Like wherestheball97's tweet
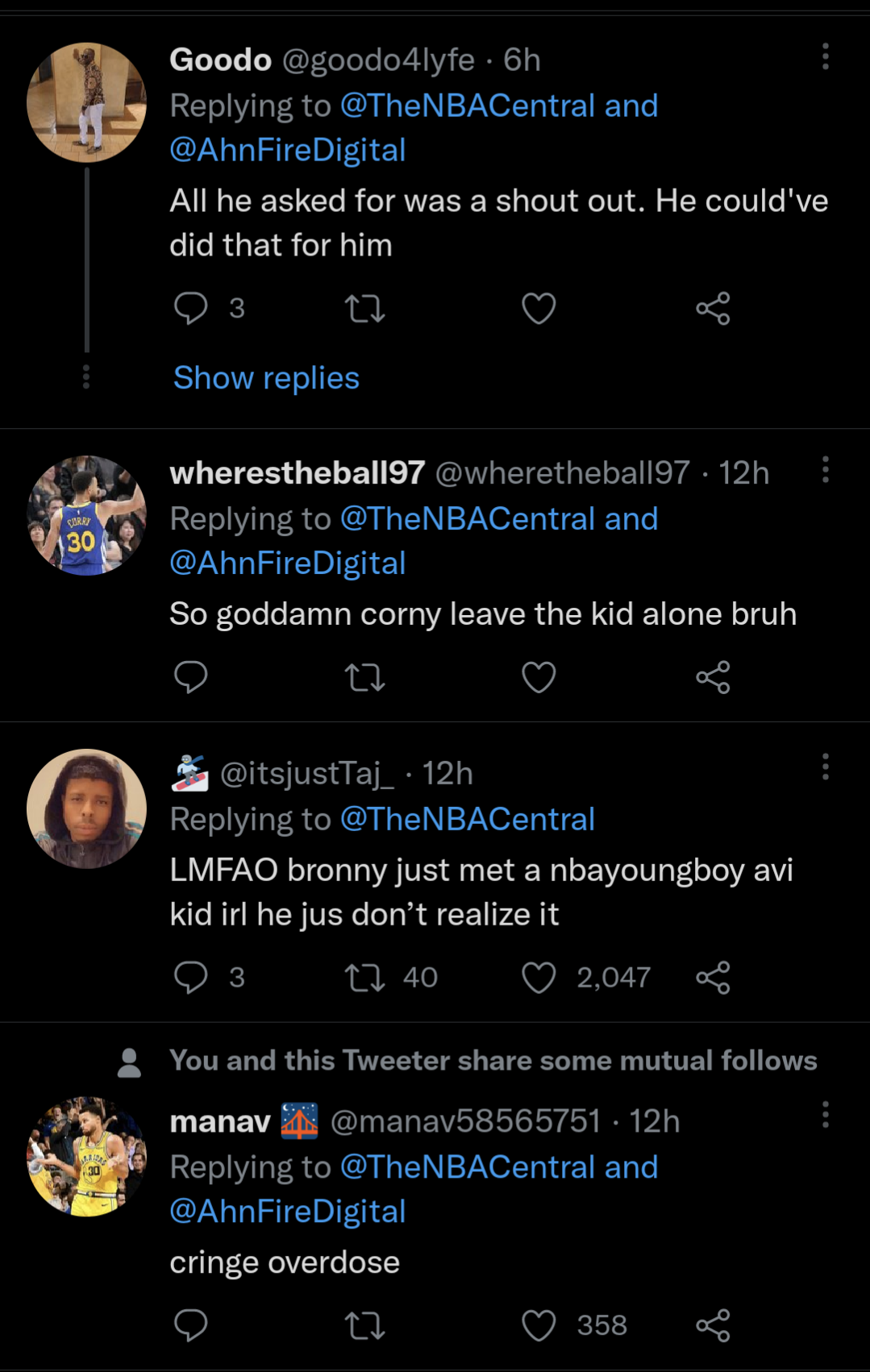 539,677
